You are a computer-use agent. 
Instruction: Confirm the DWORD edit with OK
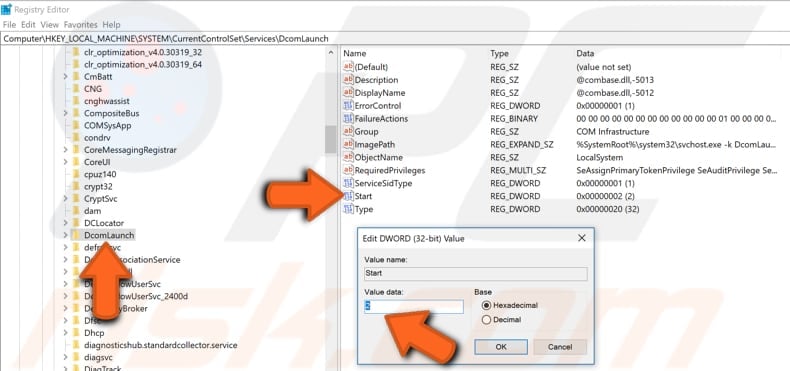501,347
